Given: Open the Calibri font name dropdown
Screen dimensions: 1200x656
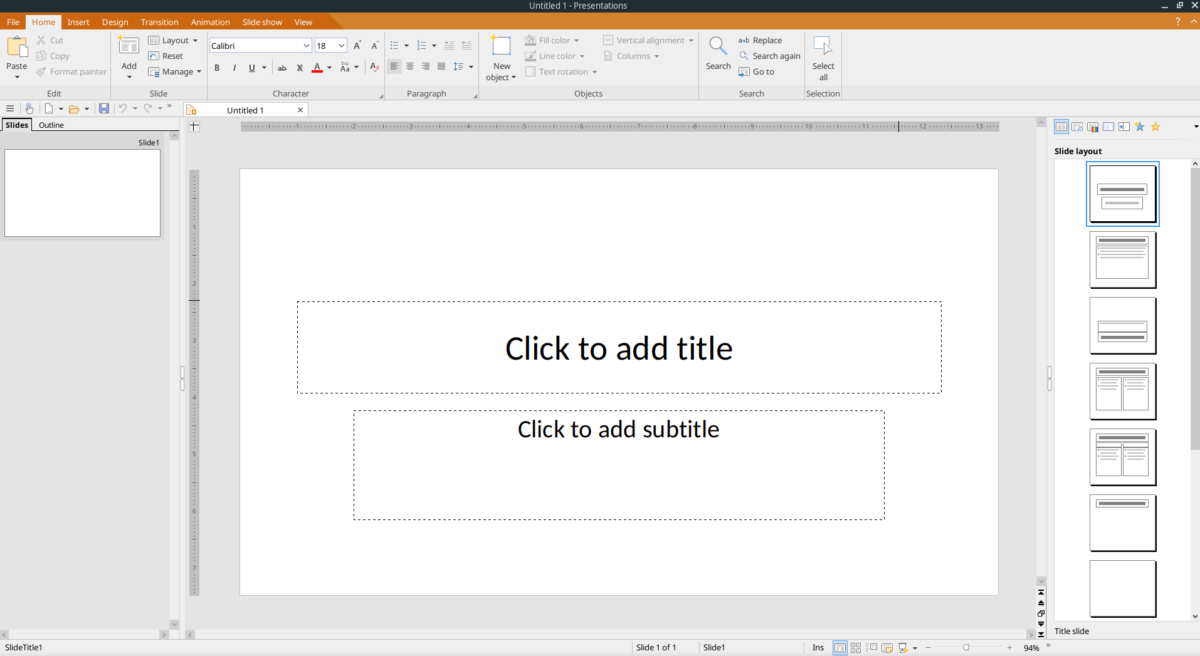Looking at the screenshot, I should coord(306,45).
